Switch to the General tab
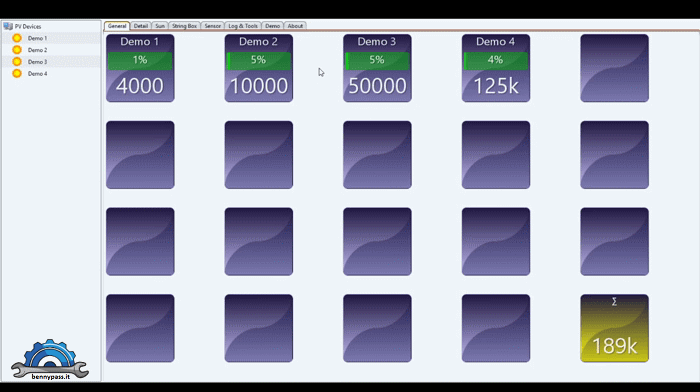 pyautogui.click(x=117, y=26)
